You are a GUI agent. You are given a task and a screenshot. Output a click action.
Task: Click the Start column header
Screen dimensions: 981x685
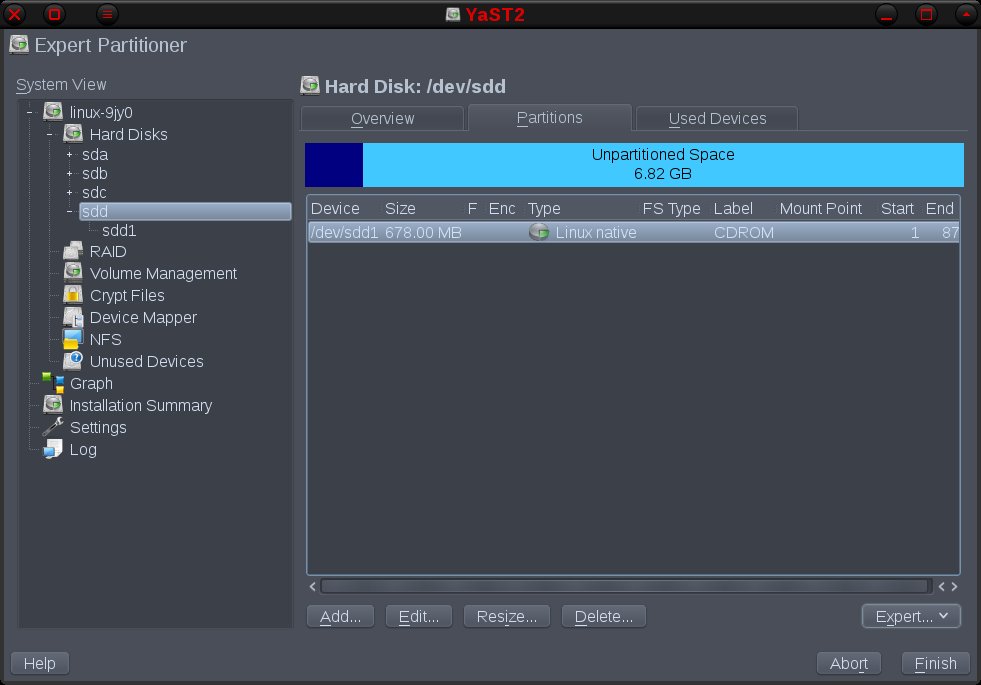tap(897, 208)
